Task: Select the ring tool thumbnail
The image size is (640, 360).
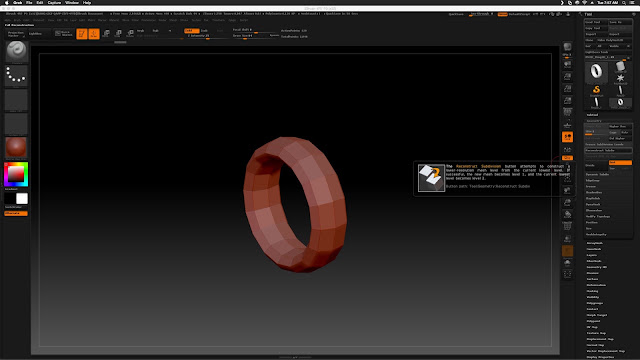Action: (x=596, y=72)
